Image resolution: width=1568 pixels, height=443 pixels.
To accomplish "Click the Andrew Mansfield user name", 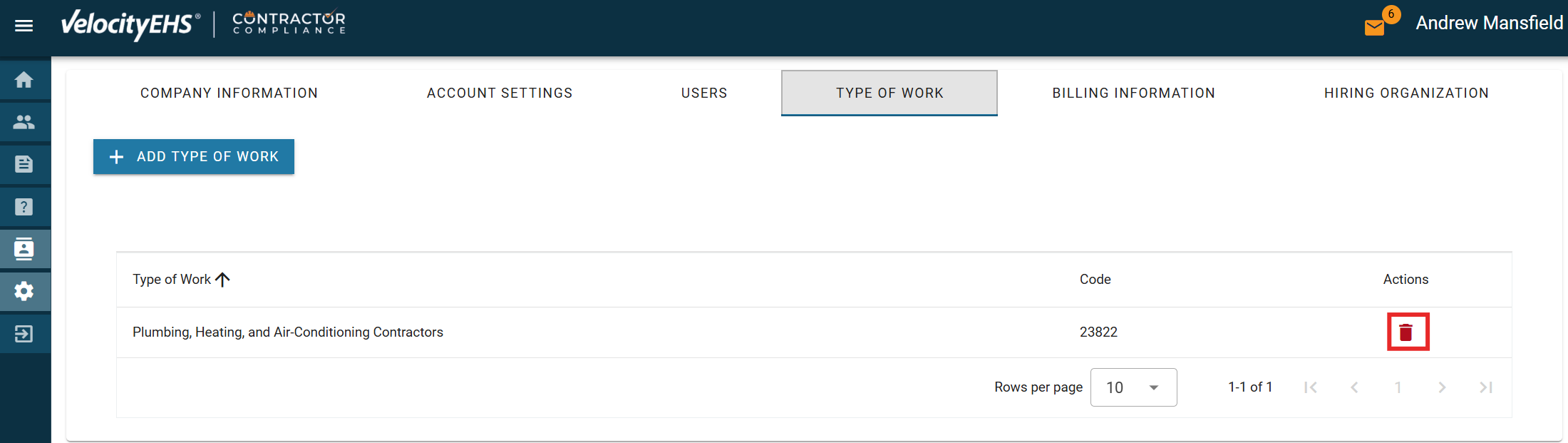I will pos(1488,24).
